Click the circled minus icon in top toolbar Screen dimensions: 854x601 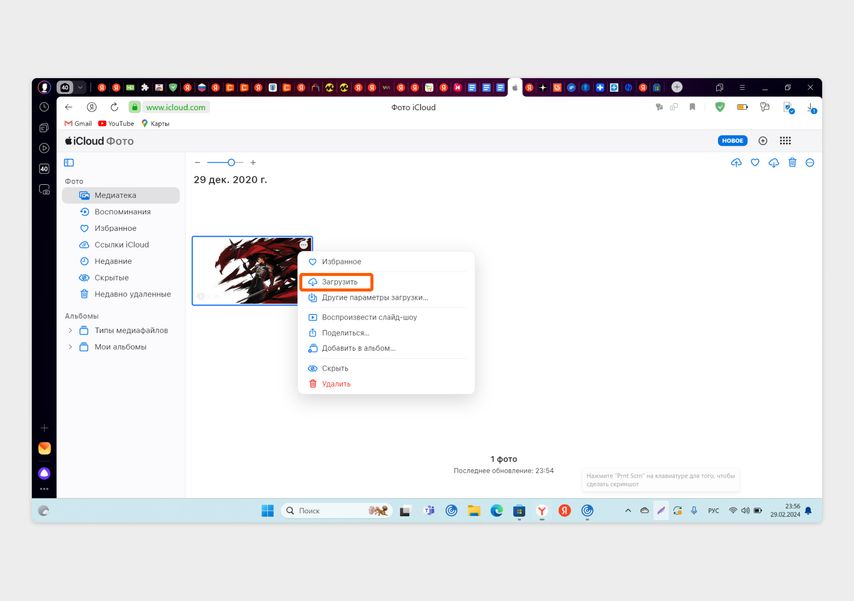click(810, 162)
